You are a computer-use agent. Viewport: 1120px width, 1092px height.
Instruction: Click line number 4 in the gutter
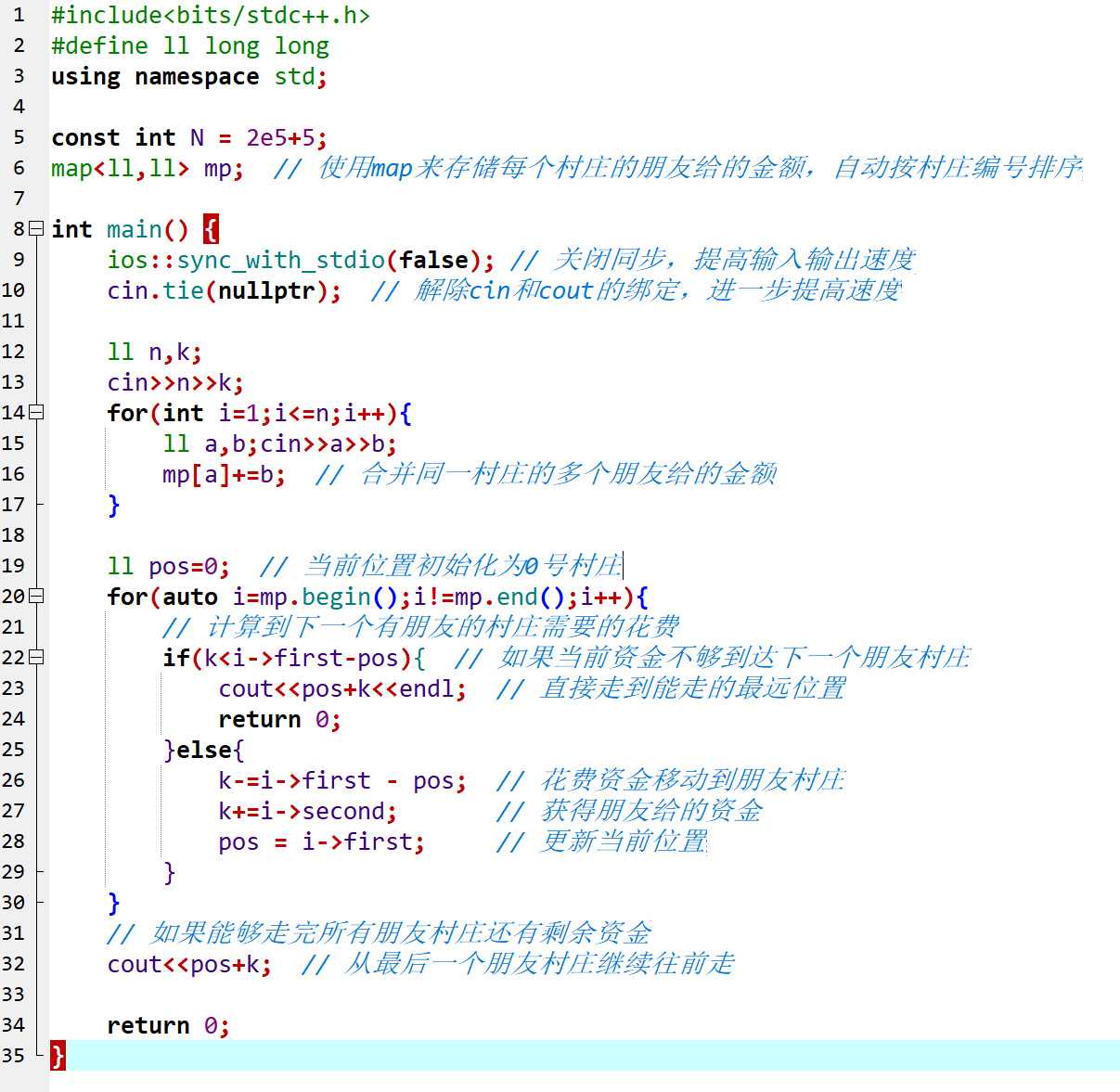19,107
